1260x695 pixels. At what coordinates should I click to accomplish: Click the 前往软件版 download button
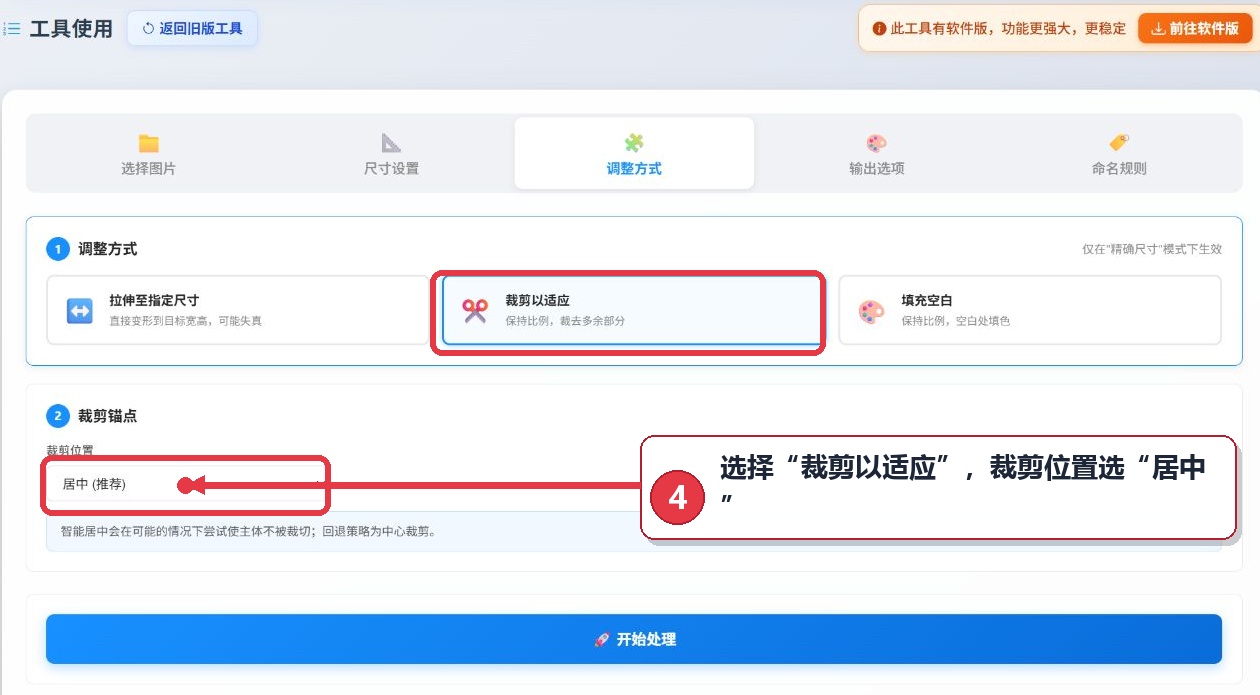[x=1195, y=29]
